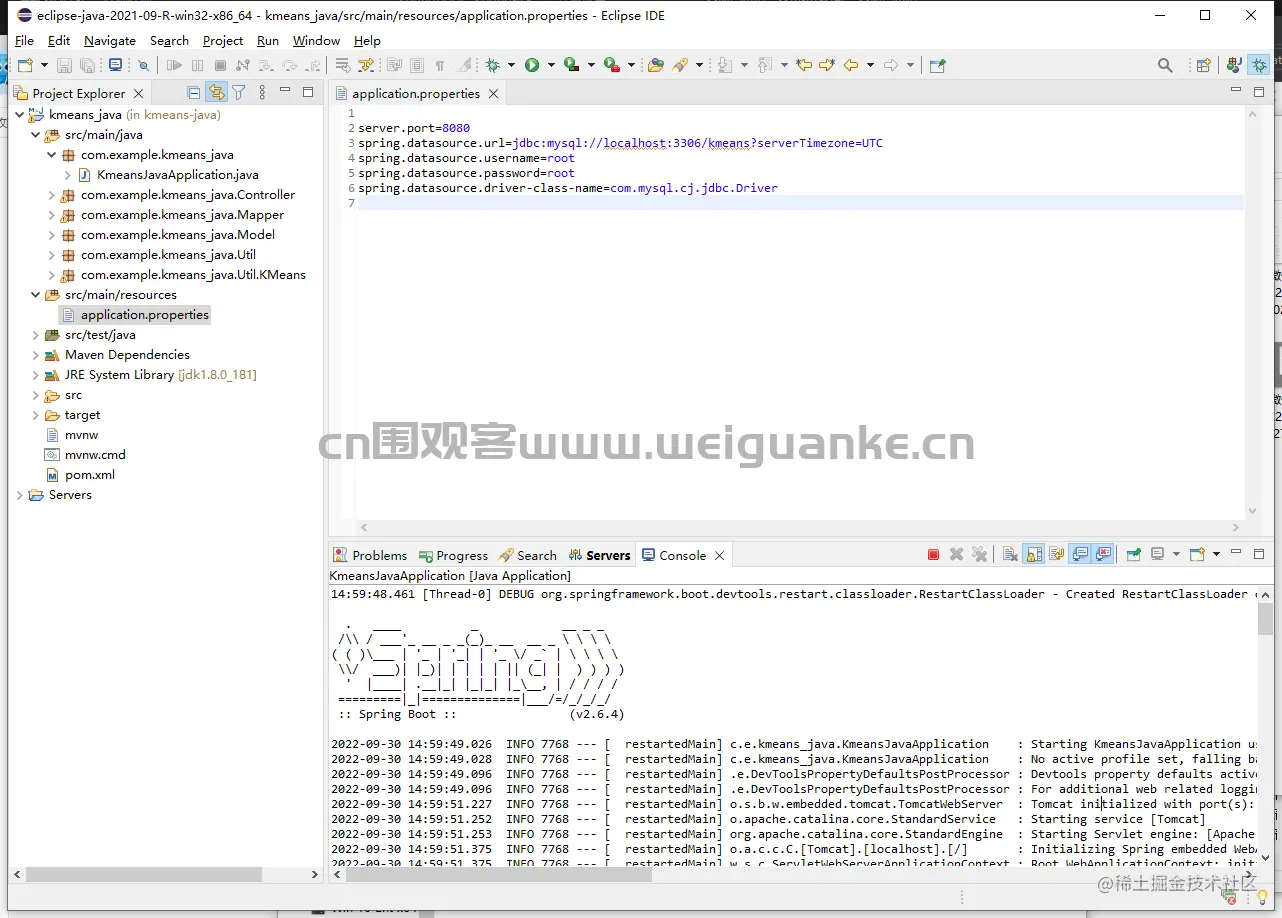Open the New Console View dropdown arrow
This screenshot has width=1282, height=918.
point(1216,554)
